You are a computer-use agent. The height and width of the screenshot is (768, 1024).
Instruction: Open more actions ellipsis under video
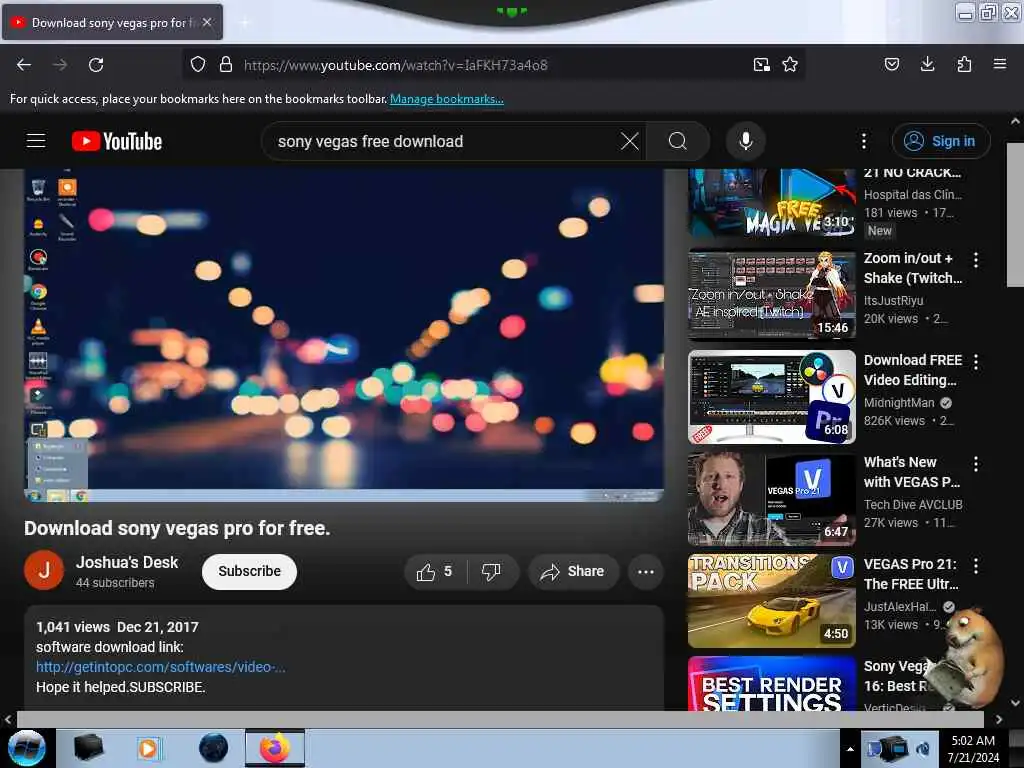[x=646, y=572]
